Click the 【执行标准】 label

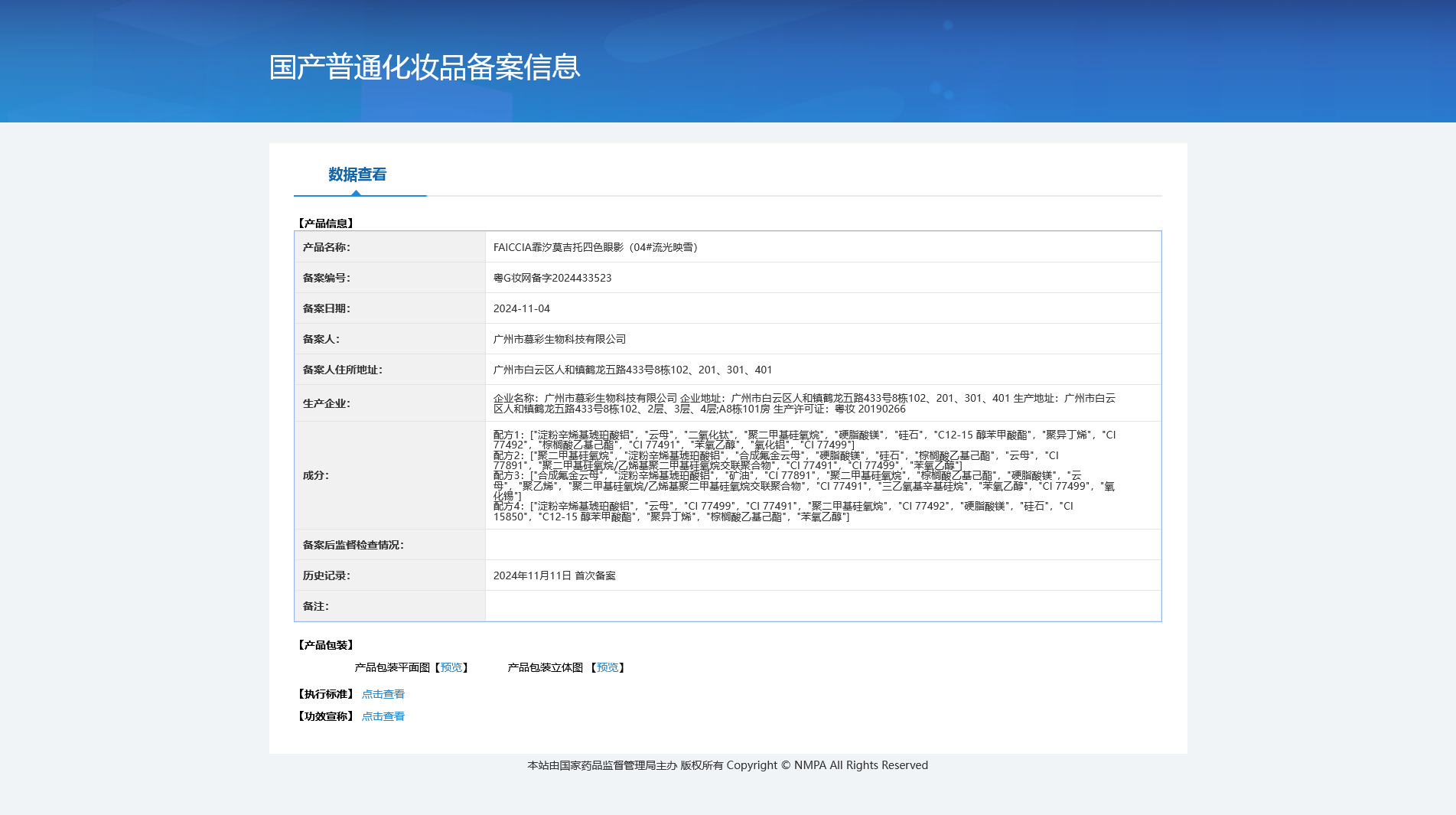coord(325,694)
